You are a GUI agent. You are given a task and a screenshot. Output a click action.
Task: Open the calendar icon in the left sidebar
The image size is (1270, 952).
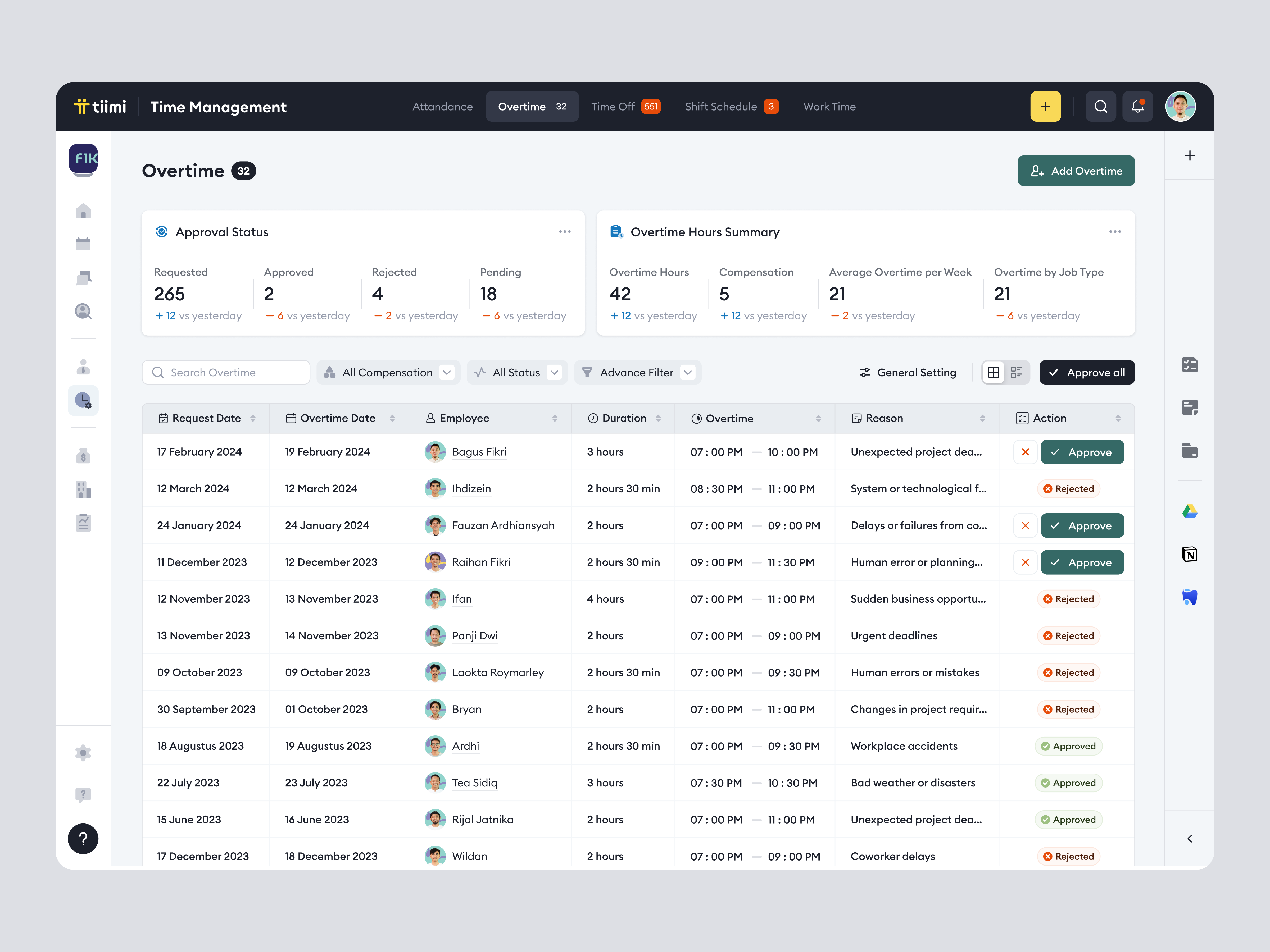coord(83,243)
